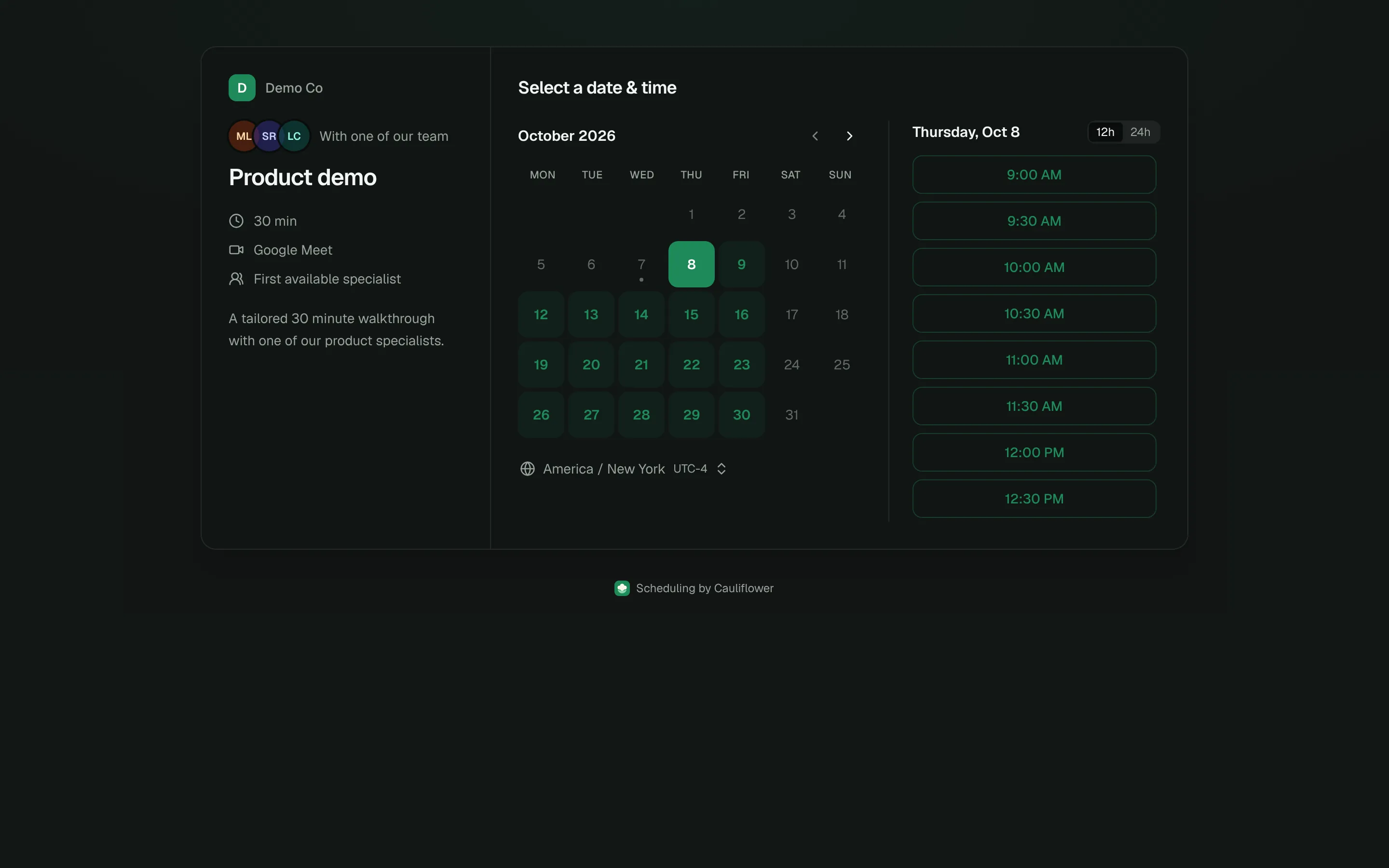Click the ML team member avatar
1389x868 pixels.
click(243, 136)
